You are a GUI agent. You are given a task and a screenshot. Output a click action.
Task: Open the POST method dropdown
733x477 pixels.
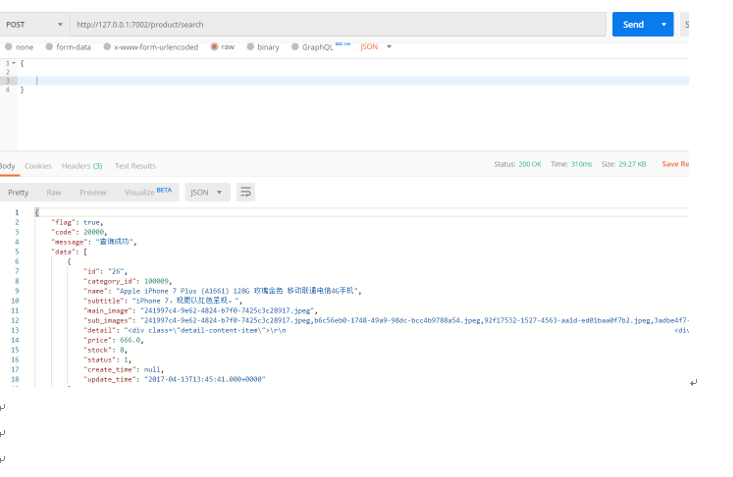(34, 24)
